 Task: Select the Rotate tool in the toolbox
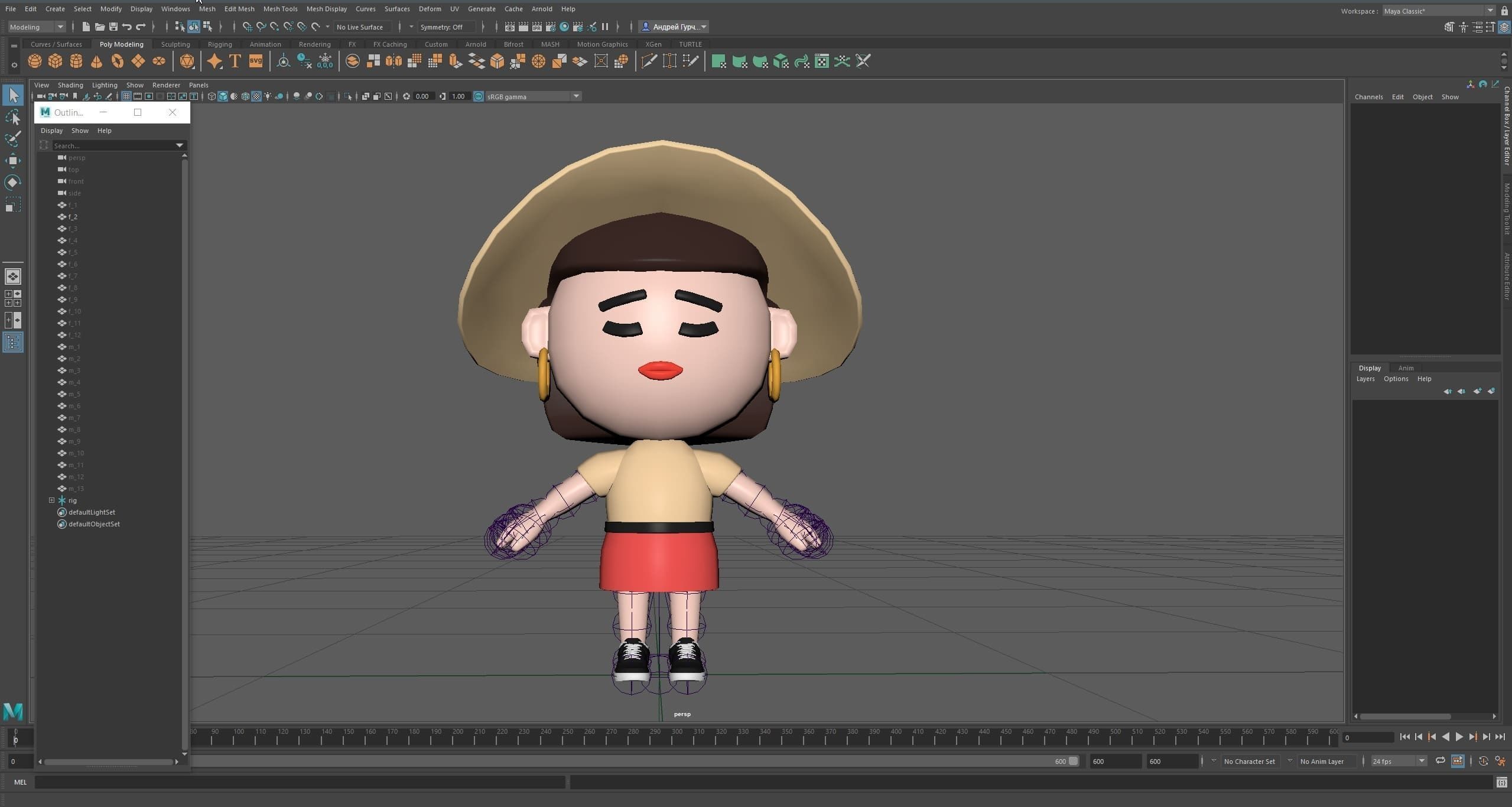[13, 183]
